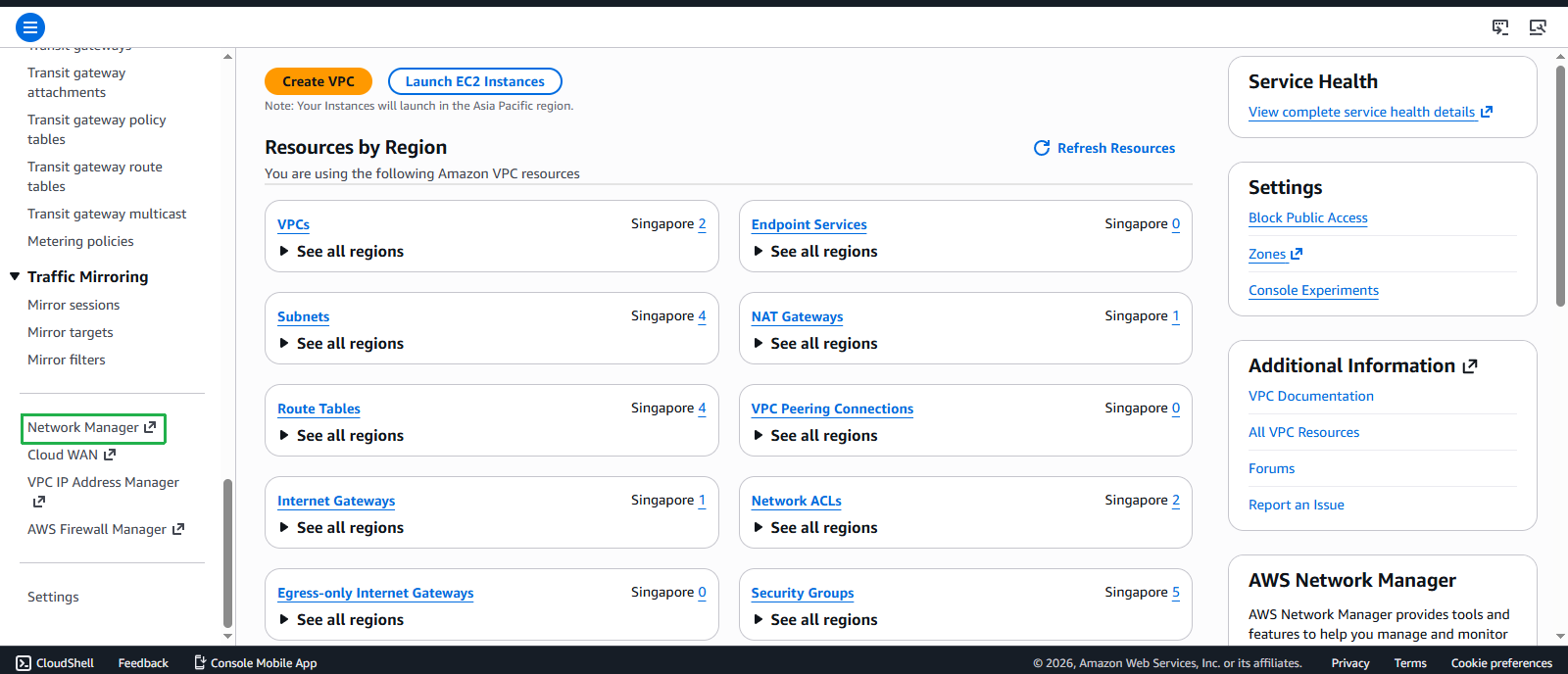Click external link icon beside Additional Information
1568x674 pixels.
1470,366
